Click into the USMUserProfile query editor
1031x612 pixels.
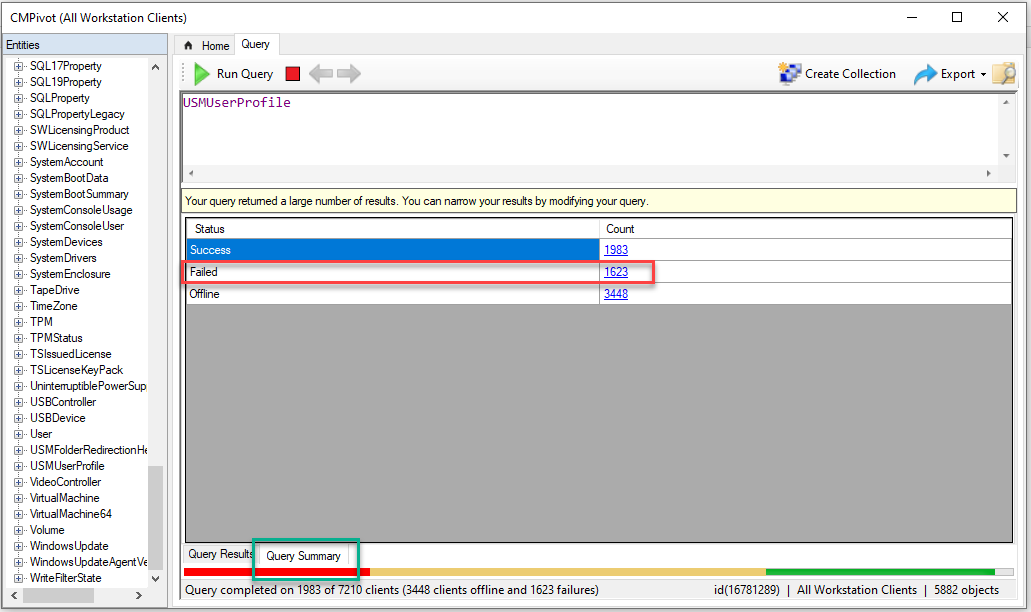point(590,129)
